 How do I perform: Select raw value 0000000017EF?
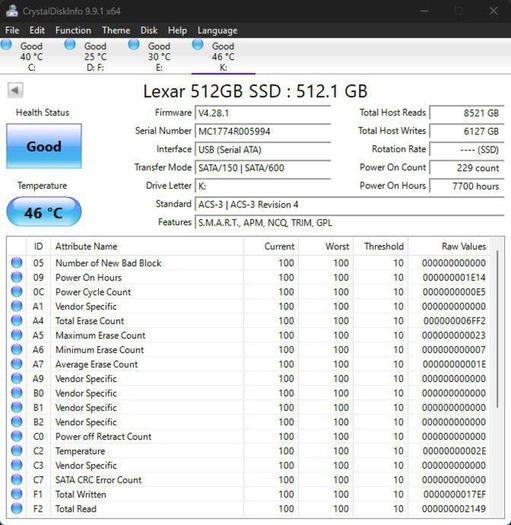tap(454, 494)
